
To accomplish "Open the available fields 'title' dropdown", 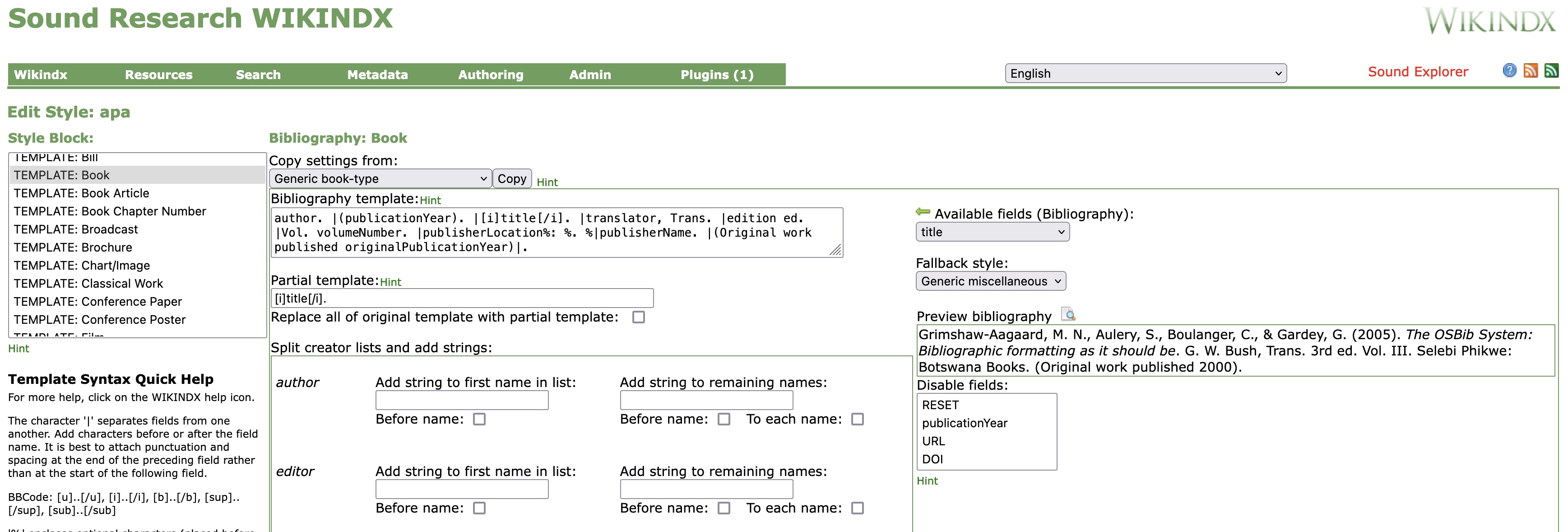I will [992, 232].
